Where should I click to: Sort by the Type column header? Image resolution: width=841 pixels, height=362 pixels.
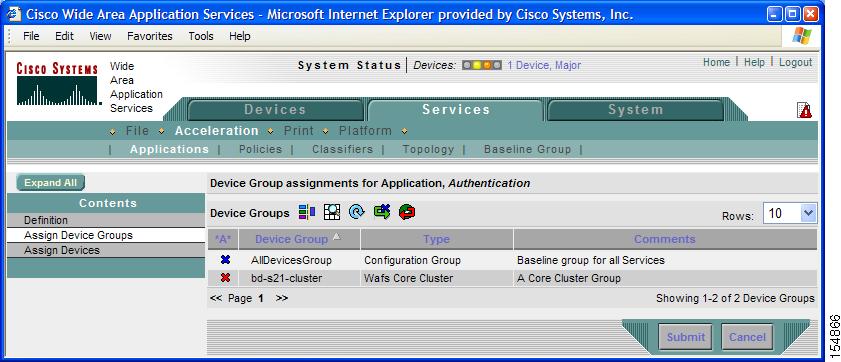coord(436,239)
